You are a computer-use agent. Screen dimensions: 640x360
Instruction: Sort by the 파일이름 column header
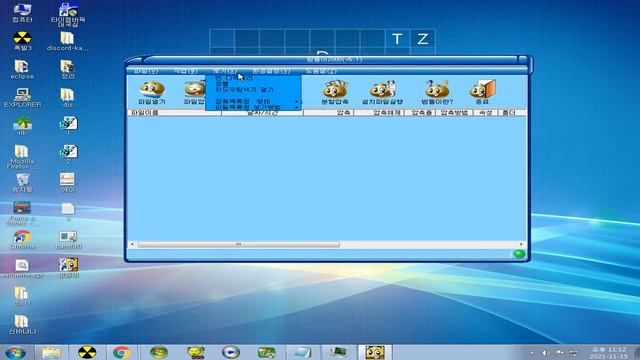[174, 112]
